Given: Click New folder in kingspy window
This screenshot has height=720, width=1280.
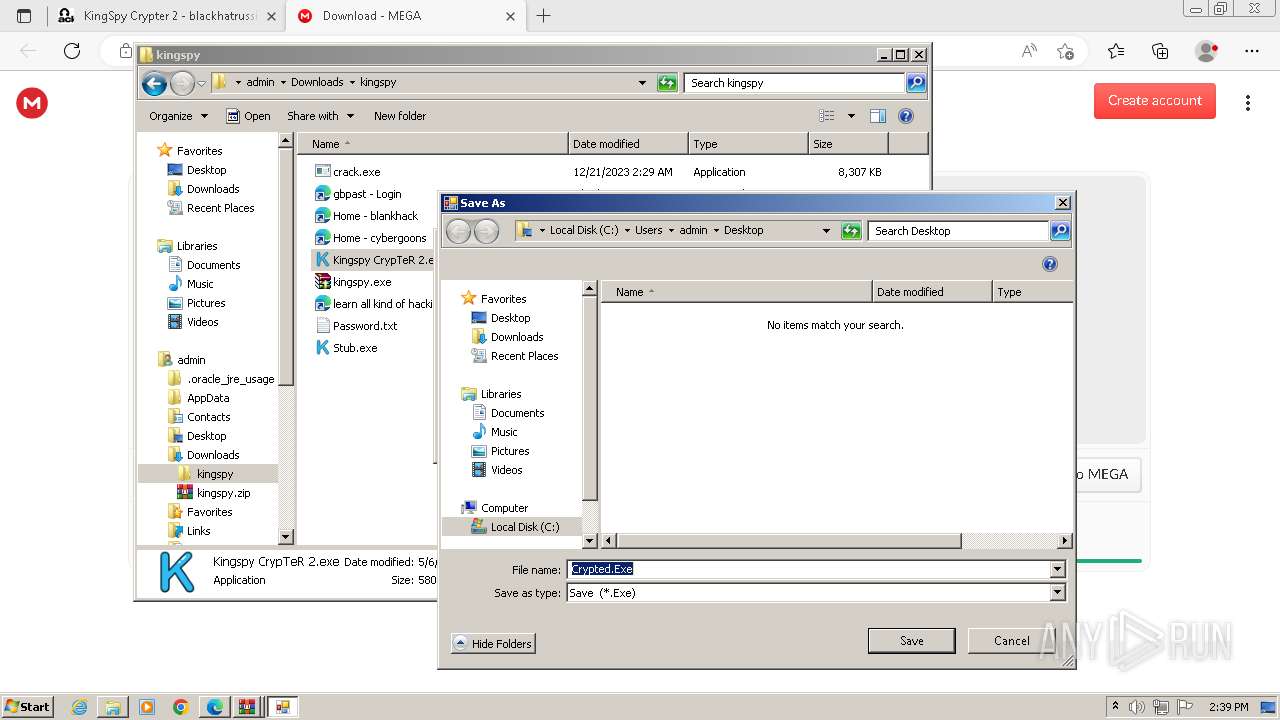Looking at the screenshot, I should pyautogui.click(x=400, y=116).
